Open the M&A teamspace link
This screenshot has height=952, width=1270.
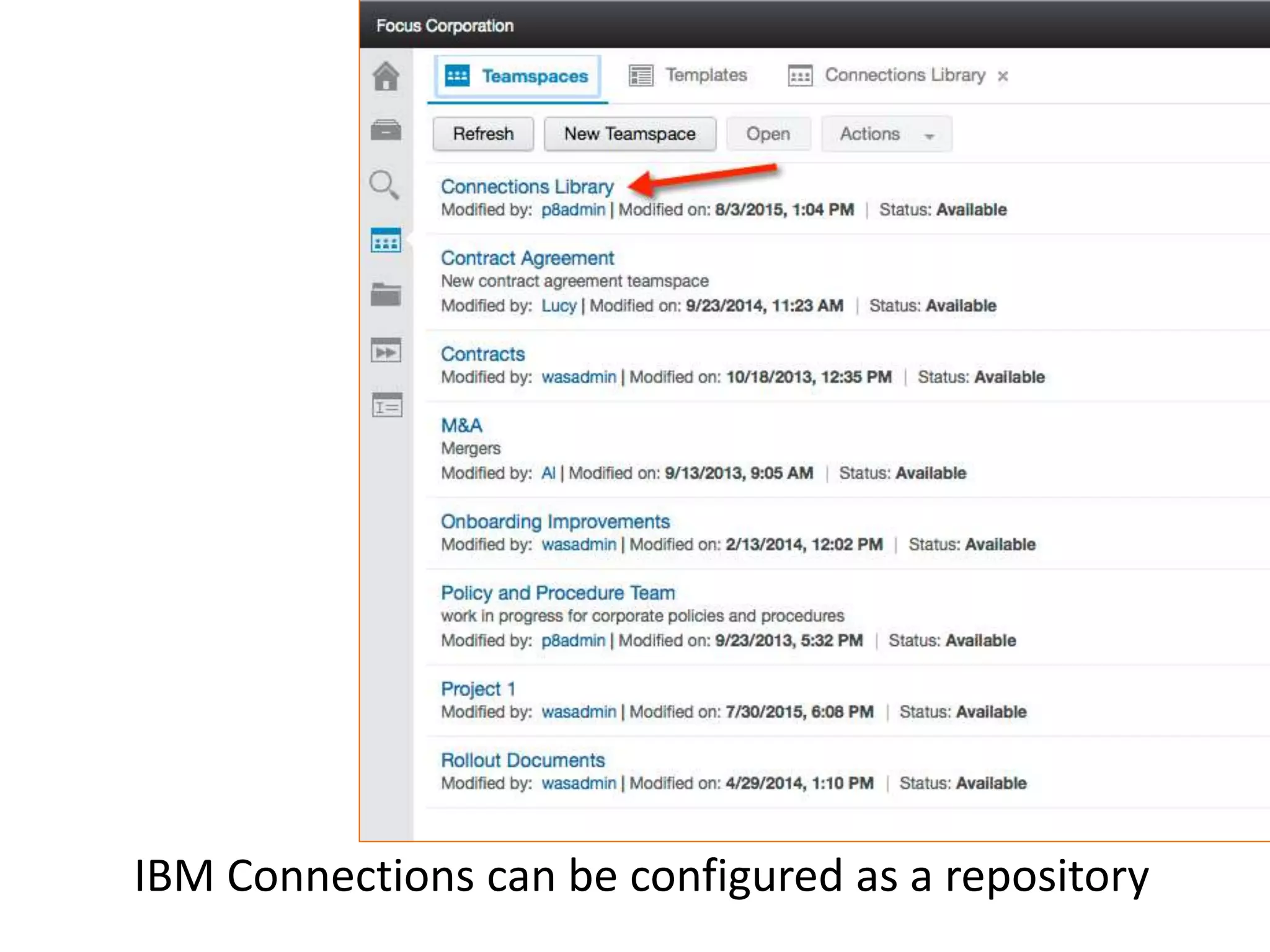coord(461,425)
